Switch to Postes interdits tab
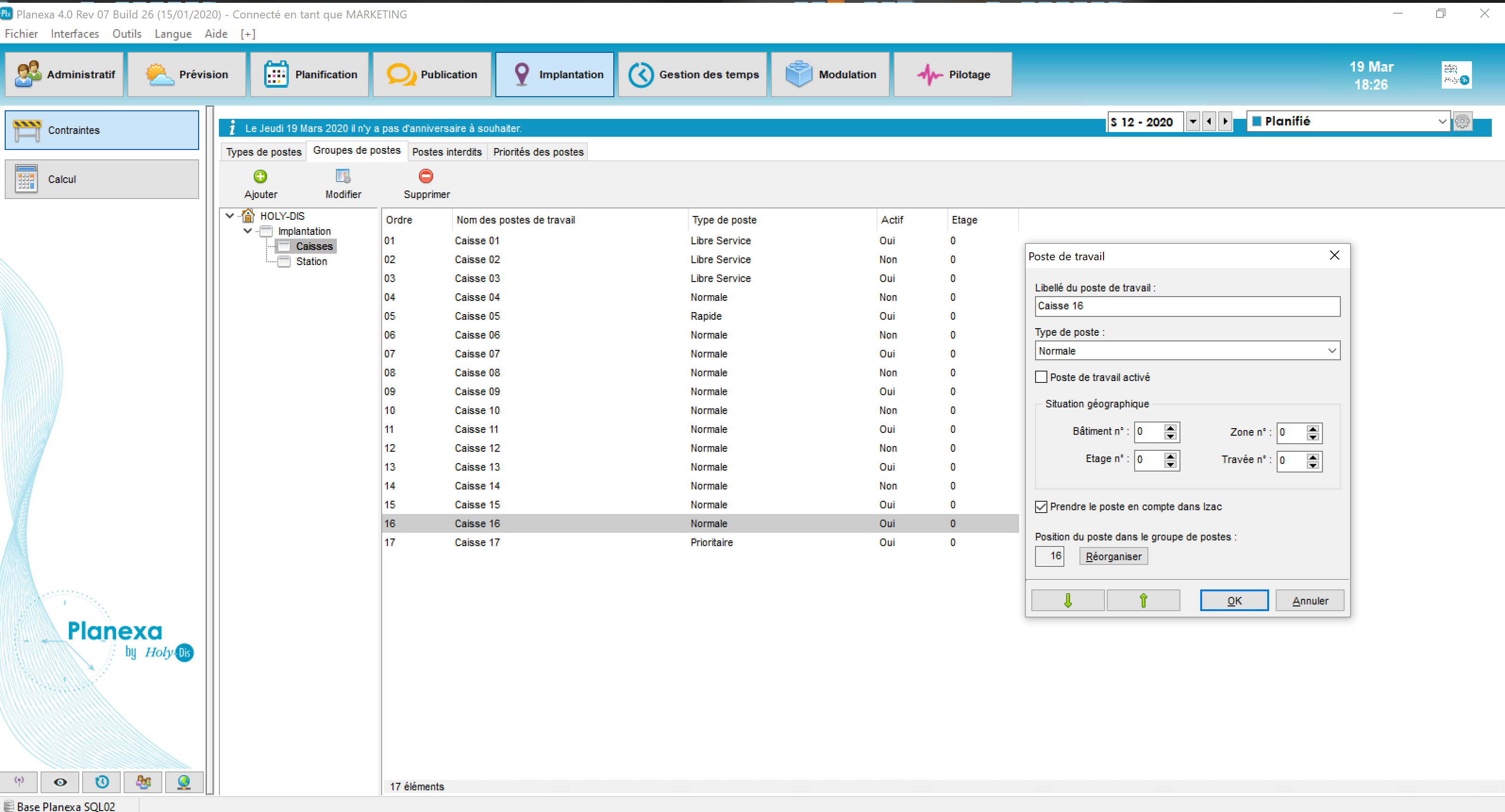The width and height of the screenshot is (1505, 812). pos(447,152)
